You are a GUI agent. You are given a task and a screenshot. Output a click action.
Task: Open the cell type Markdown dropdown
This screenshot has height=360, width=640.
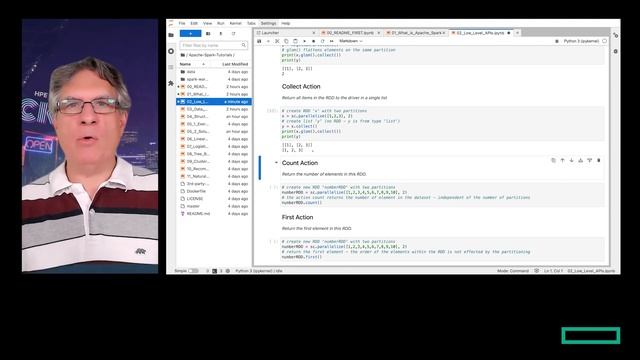tap(351, 41)
